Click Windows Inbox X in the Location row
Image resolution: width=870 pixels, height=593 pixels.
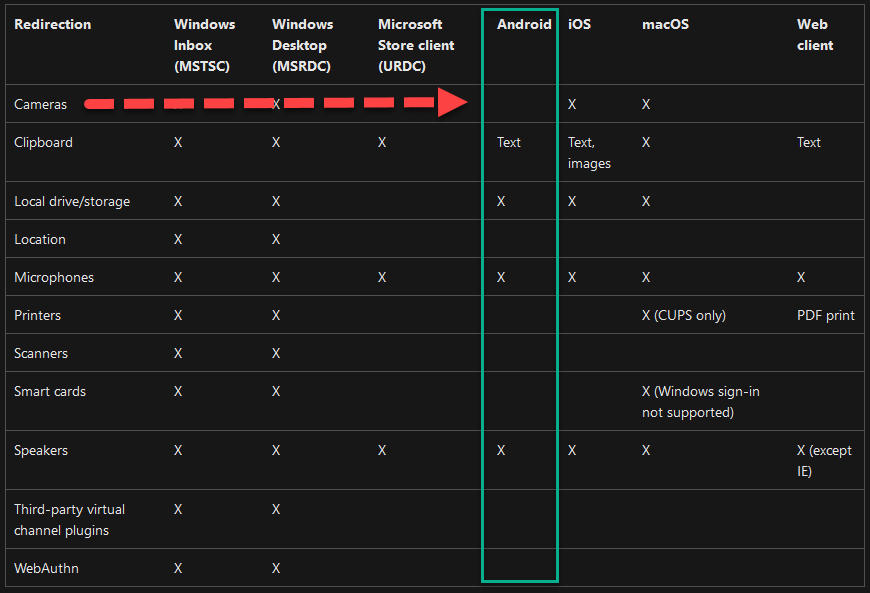[178, 240]
